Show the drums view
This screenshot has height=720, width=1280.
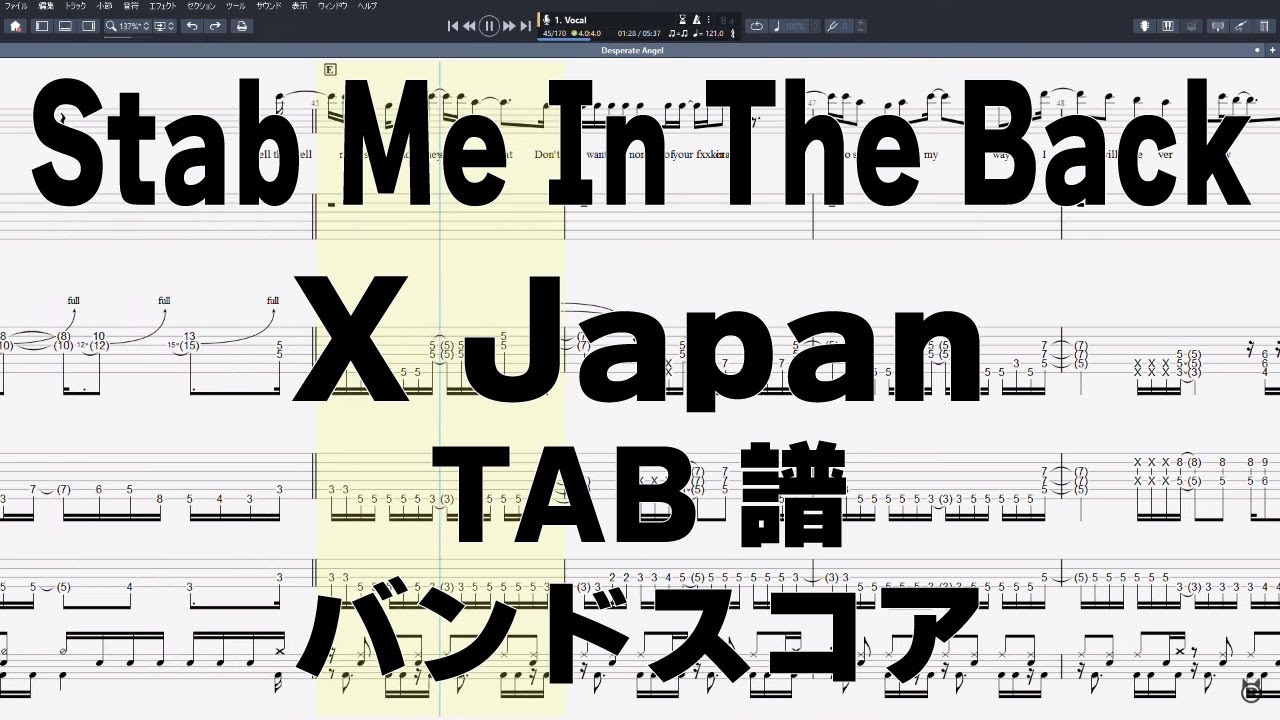click(x=1191, y=26)
